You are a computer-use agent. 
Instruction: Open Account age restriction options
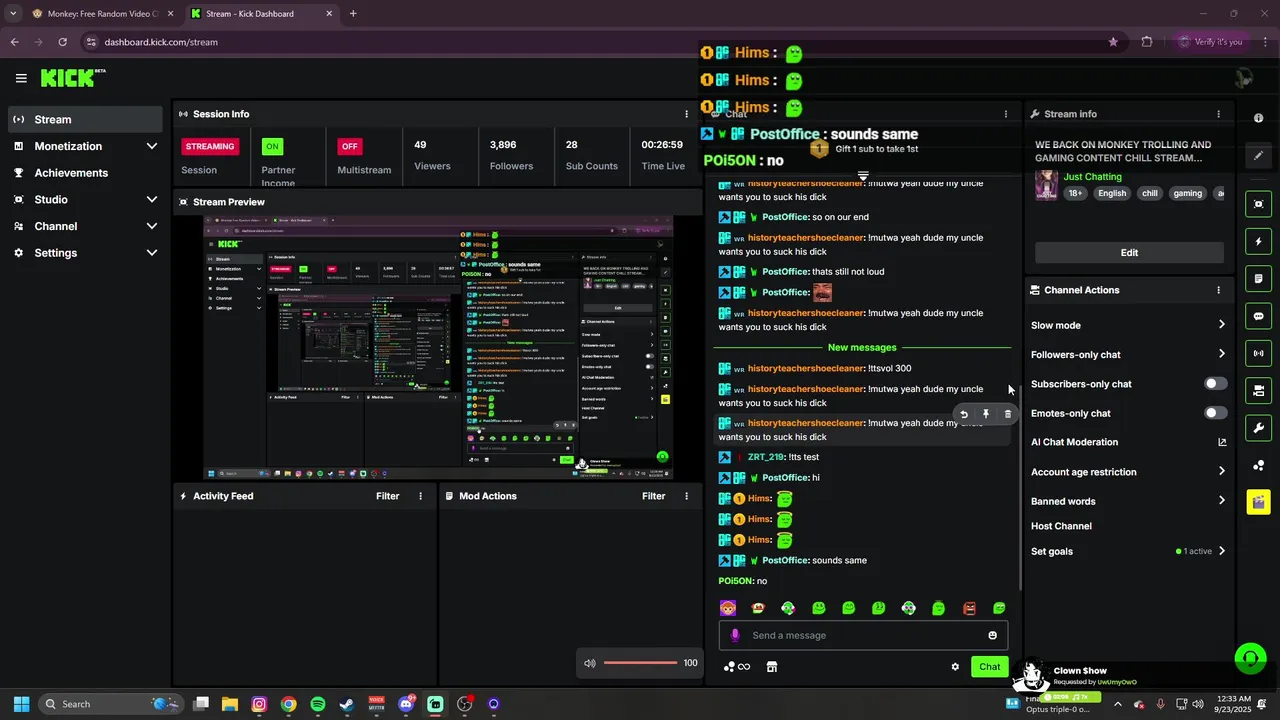coord(1128,472)
